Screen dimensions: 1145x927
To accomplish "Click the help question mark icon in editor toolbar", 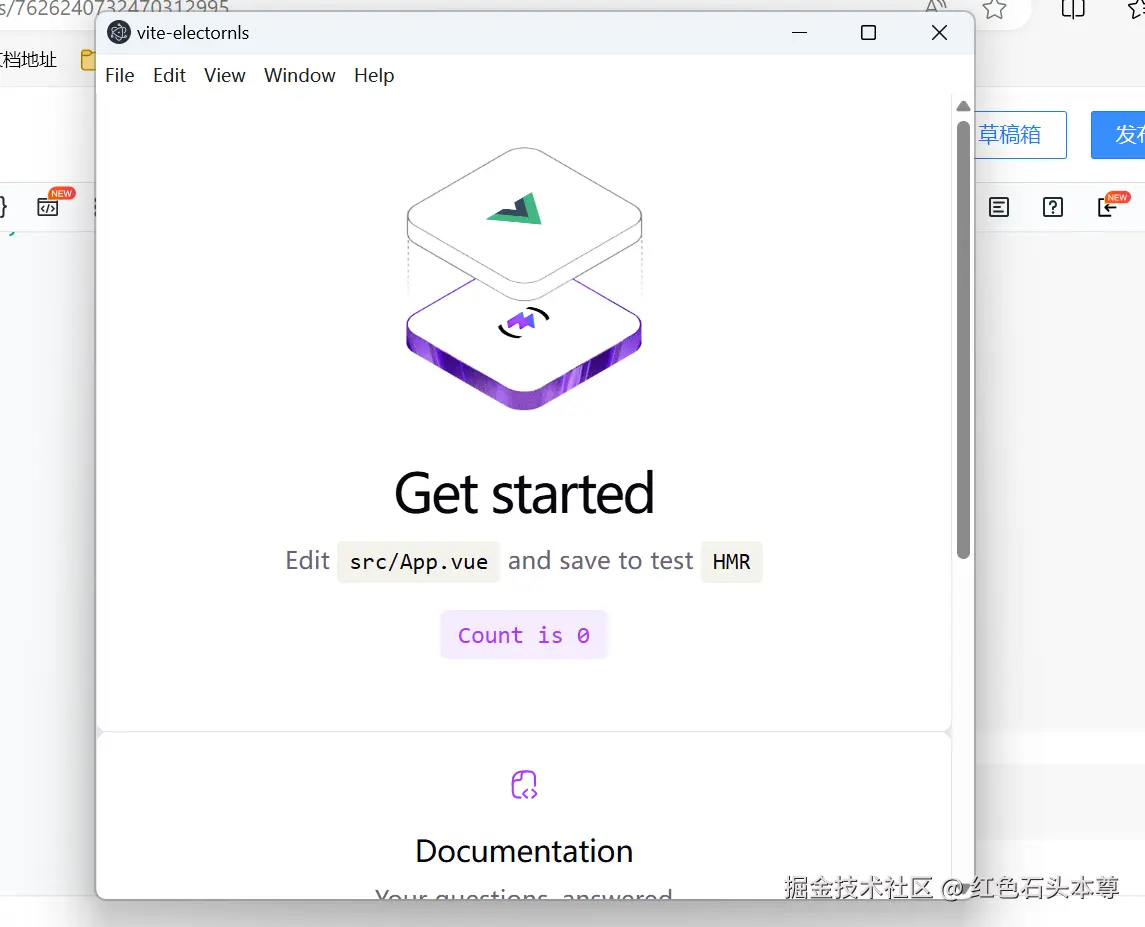I will click(1052, 207).
